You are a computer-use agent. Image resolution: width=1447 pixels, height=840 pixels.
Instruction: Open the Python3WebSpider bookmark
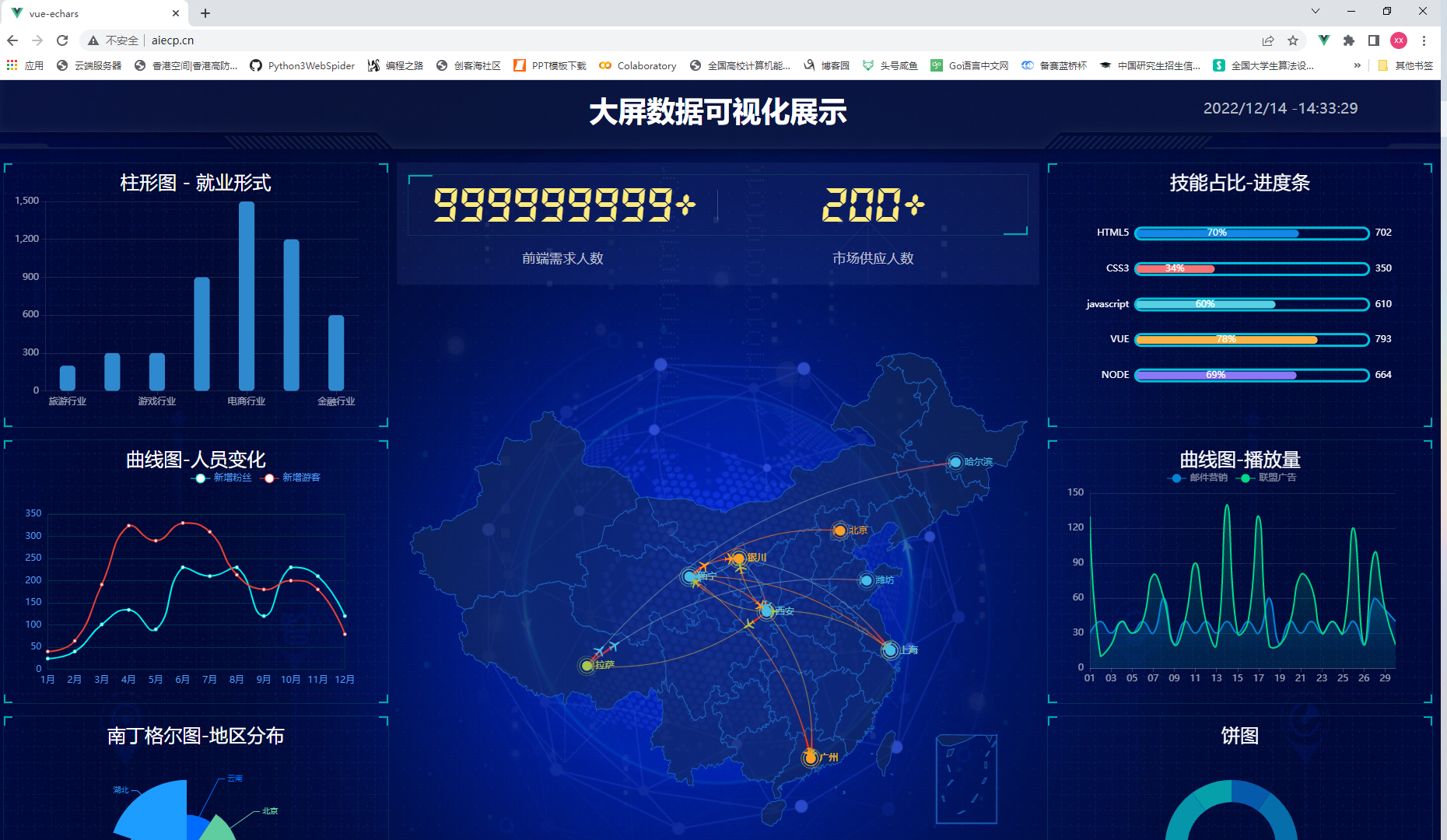(x=303, y=65)
